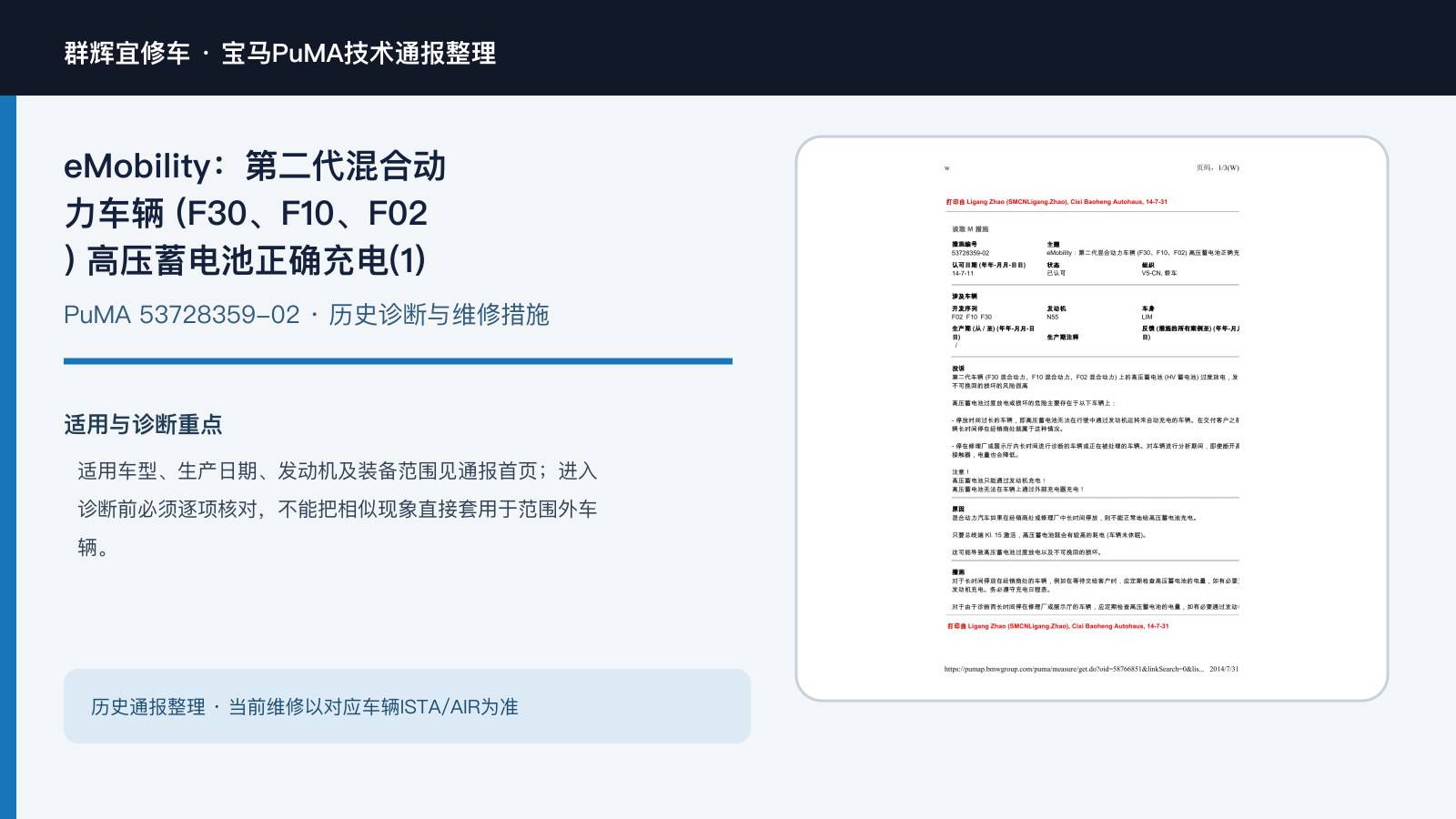Open the PuMA document page thumbnail
The height and width of the screenshot is (819, 1456).
pos(1092,419)
